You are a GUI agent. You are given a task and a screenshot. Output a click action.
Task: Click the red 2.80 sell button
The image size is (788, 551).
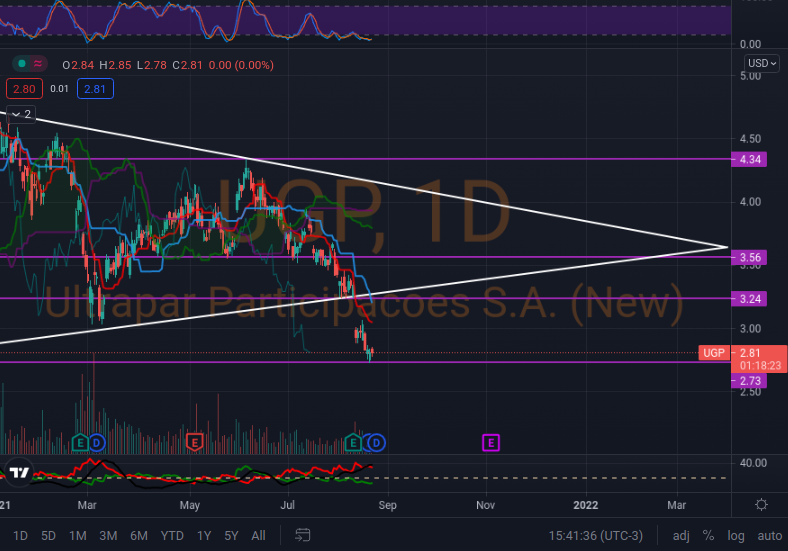tap(24, 89)
